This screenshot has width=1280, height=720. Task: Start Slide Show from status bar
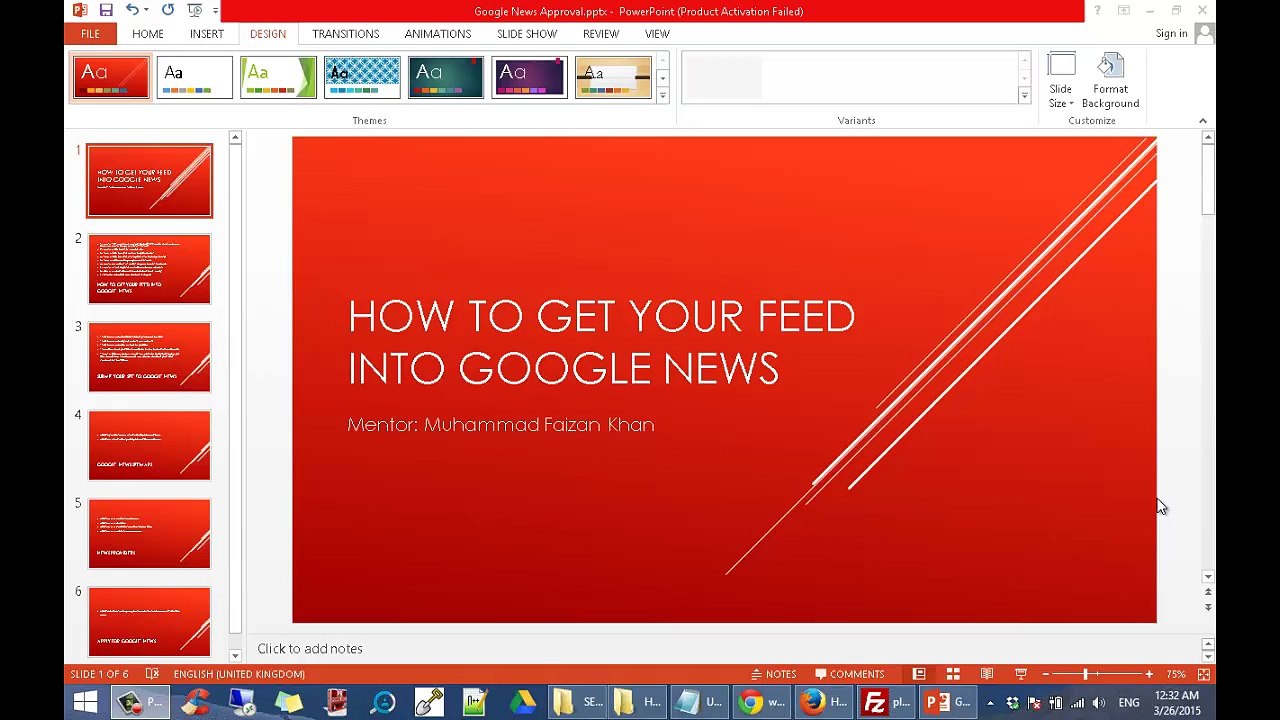click(1021, 674)
